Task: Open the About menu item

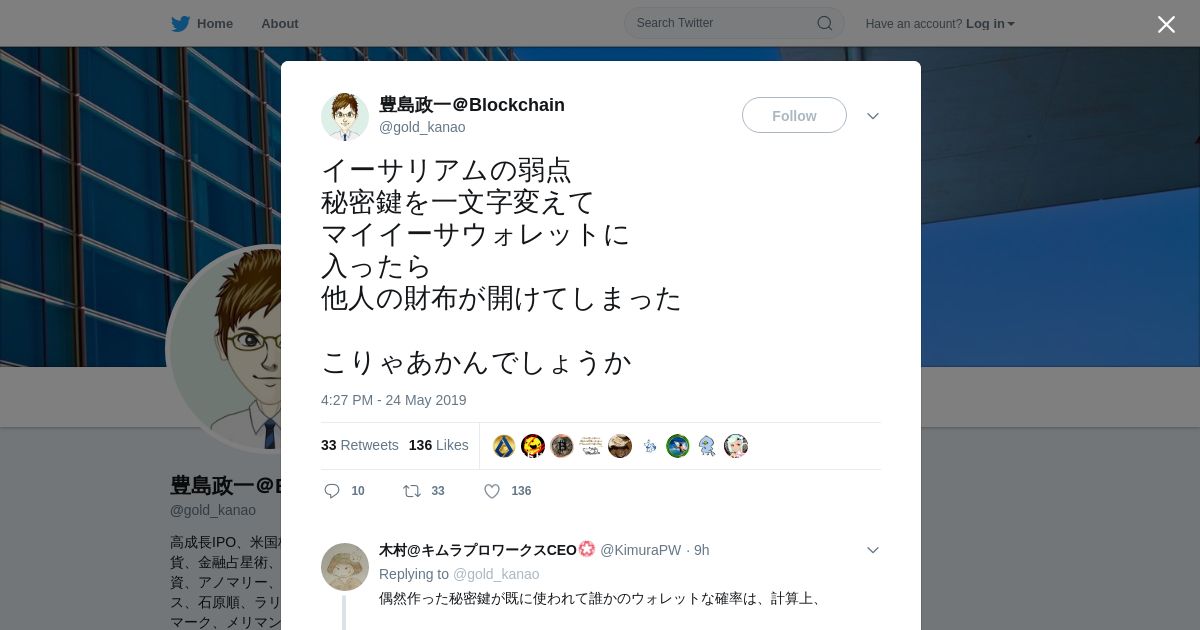Action: pyautogui.click(x=280, y=23)
